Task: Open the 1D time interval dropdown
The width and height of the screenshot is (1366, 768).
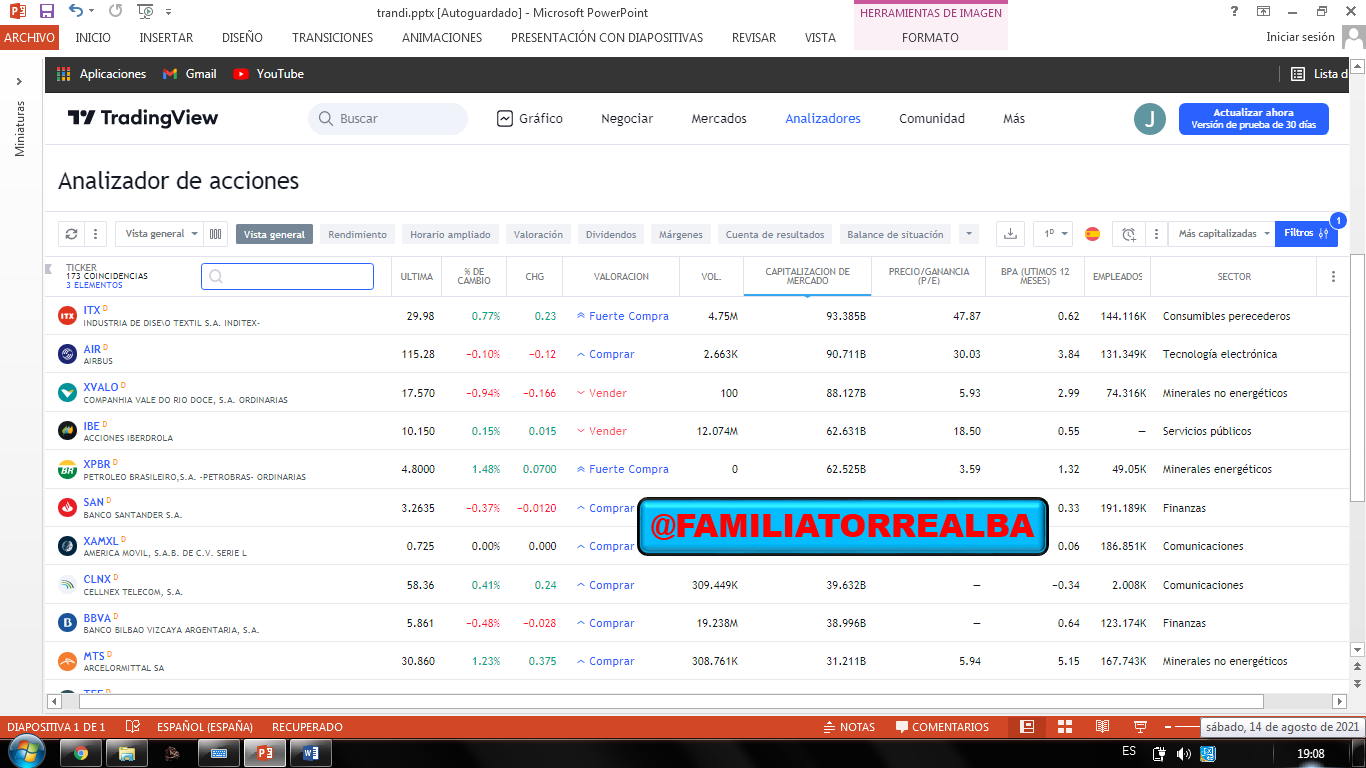Action: pyautogui.click(x=1053, y=234)
